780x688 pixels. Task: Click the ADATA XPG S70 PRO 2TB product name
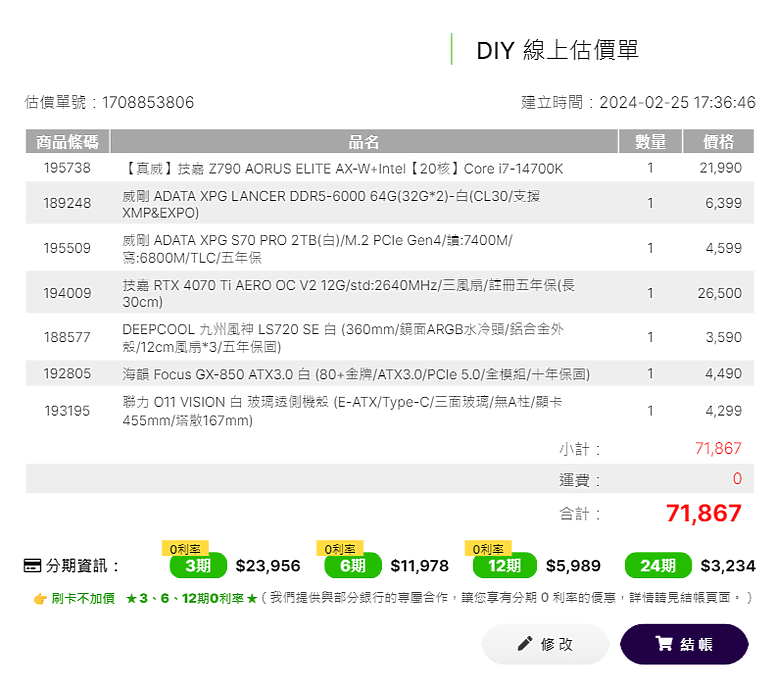coord(317,249)
